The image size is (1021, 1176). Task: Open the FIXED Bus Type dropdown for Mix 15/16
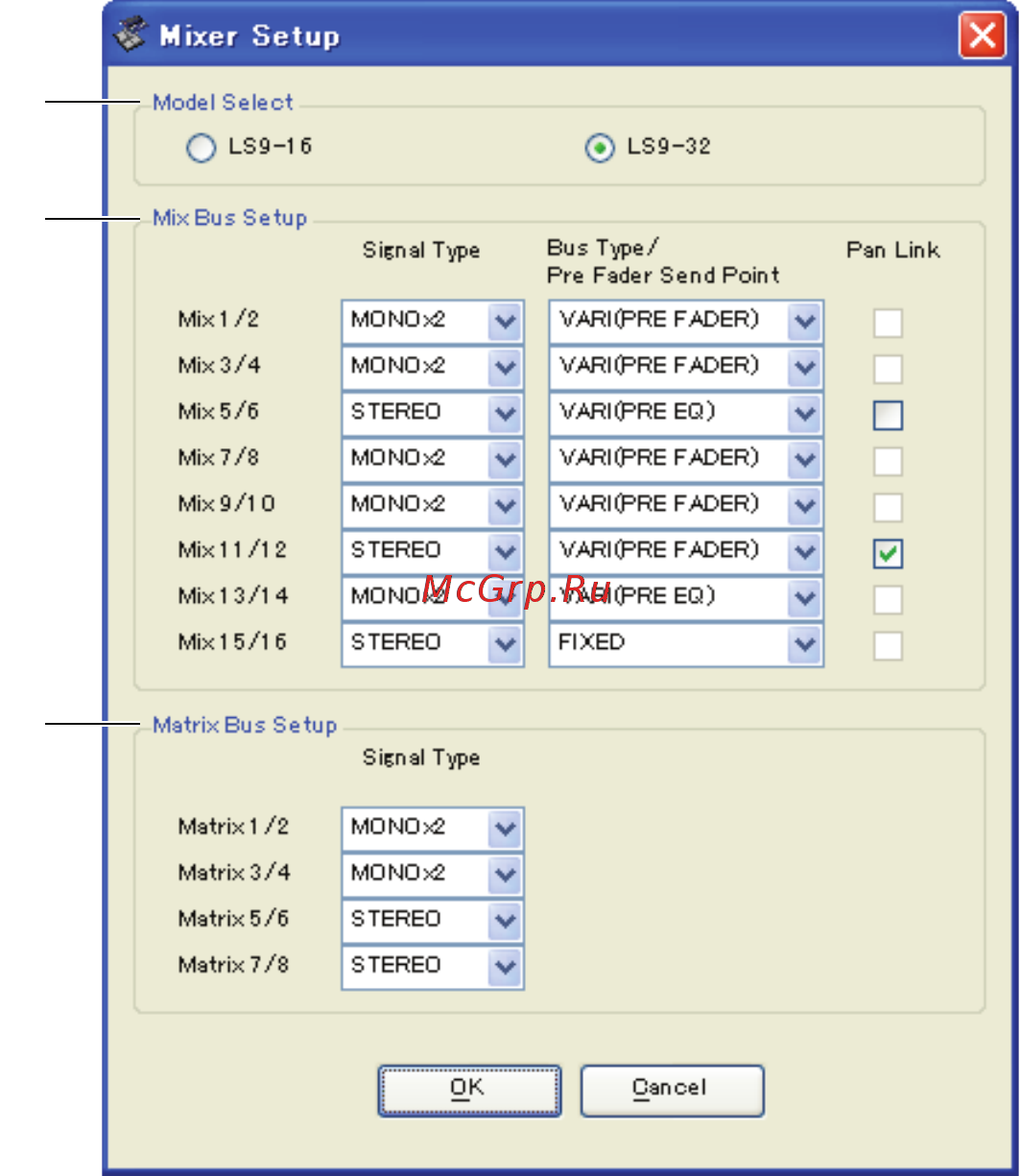[686, 644]
